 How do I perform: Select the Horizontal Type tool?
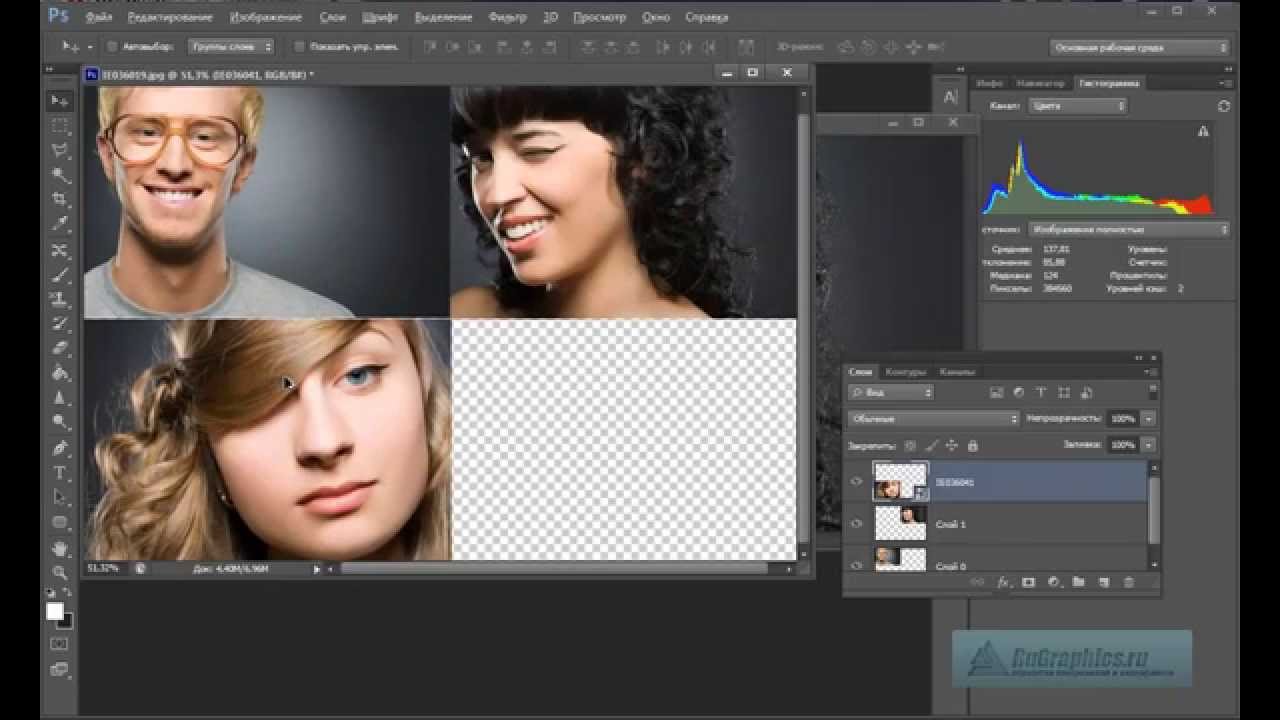coord(60,473)
